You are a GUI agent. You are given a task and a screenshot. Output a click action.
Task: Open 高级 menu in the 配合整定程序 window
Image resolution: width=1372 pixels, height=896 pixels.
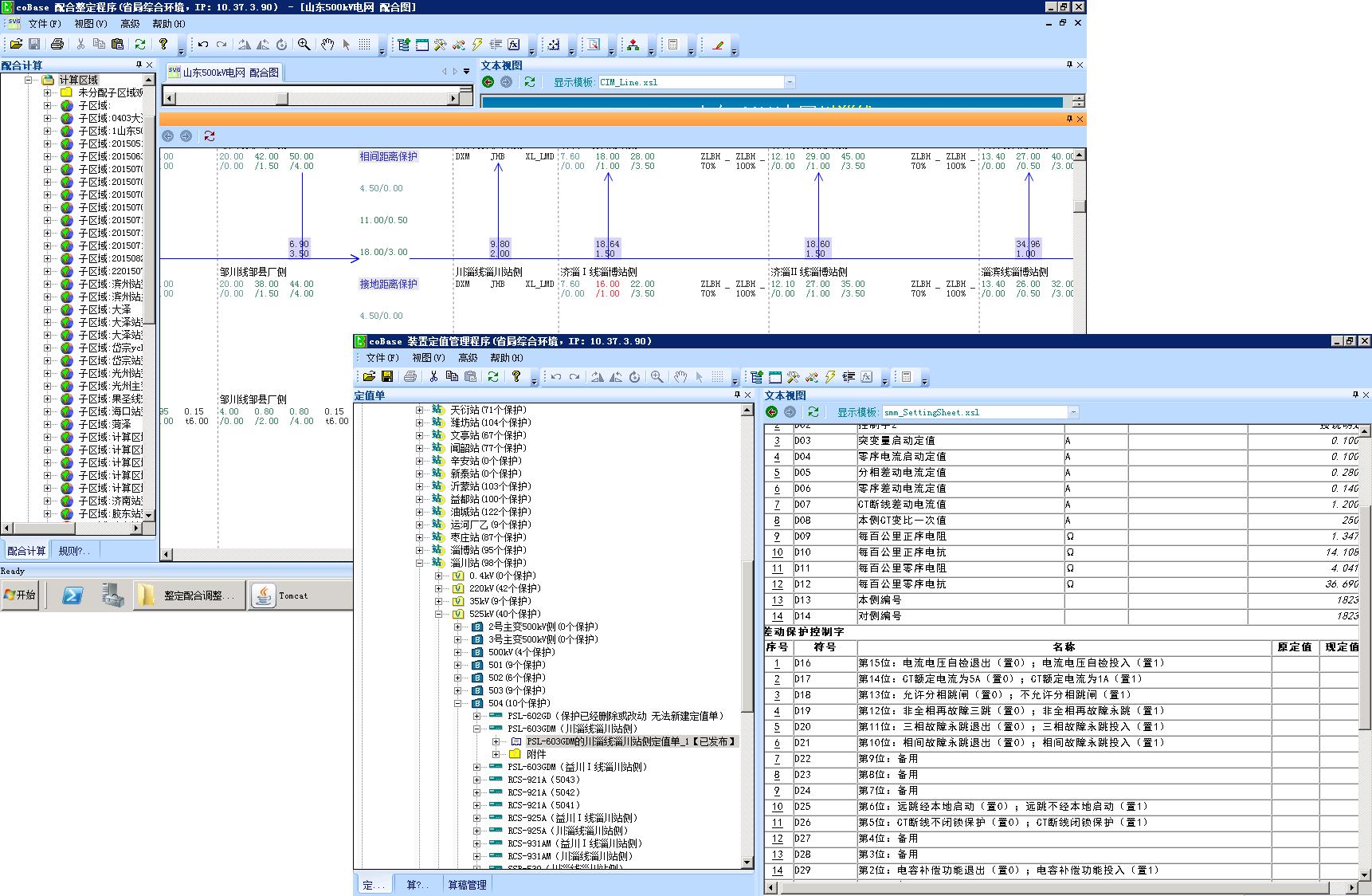point(129,24)
